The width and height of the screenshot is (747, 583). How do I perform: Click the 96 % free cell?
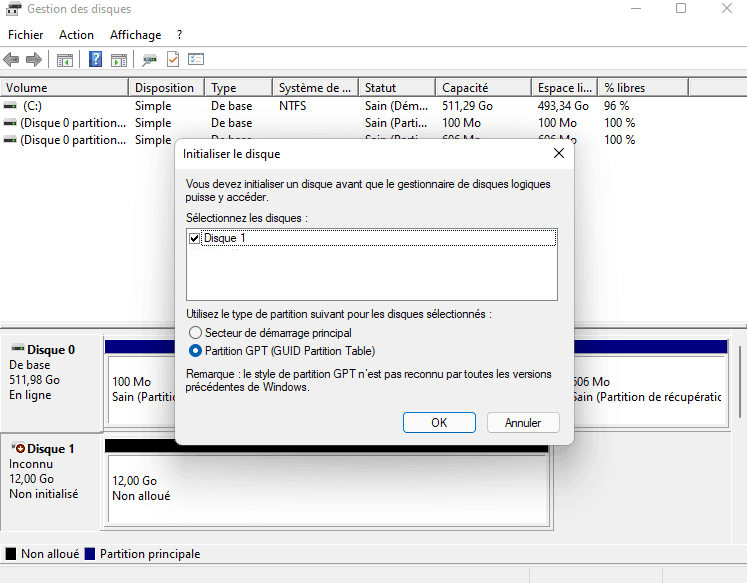[x=616, y=105]
